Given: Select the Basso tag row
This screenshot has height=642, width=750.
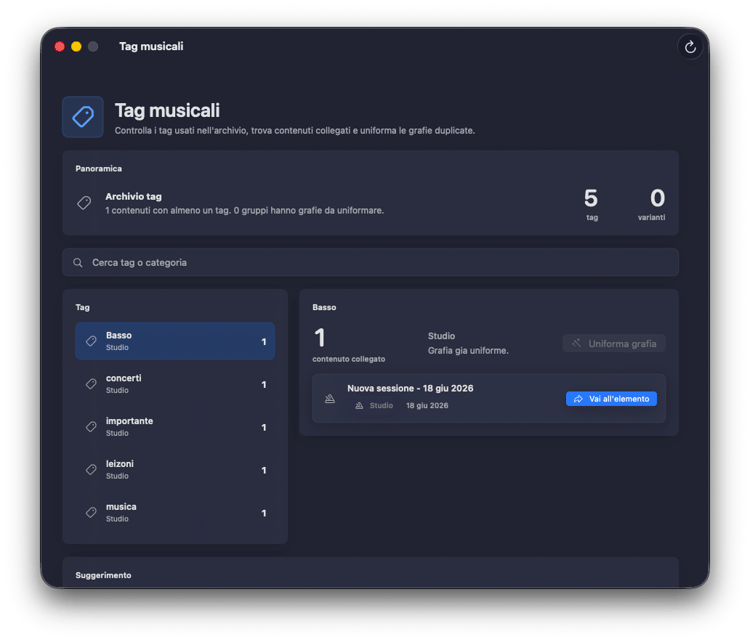Looking at the screenshot, I should (175, 341).
